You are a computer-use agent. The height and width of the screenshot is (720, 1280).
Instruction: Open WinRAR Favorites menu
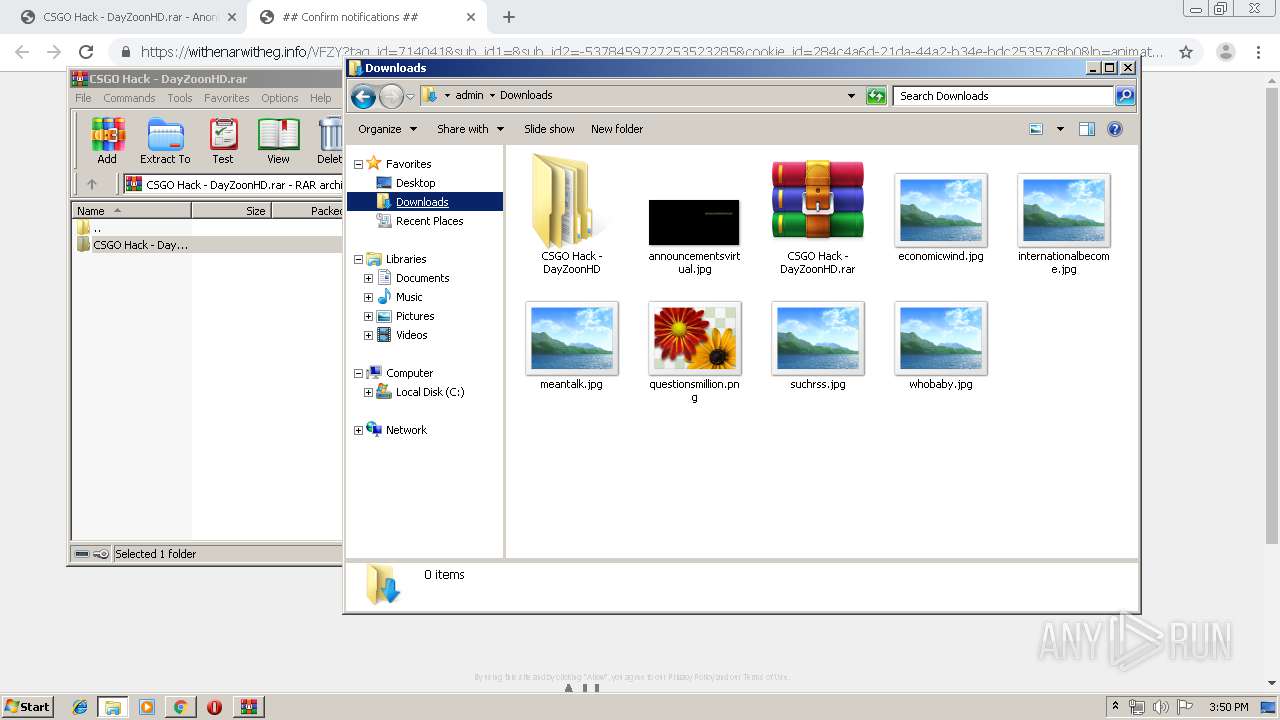point(227,98)
